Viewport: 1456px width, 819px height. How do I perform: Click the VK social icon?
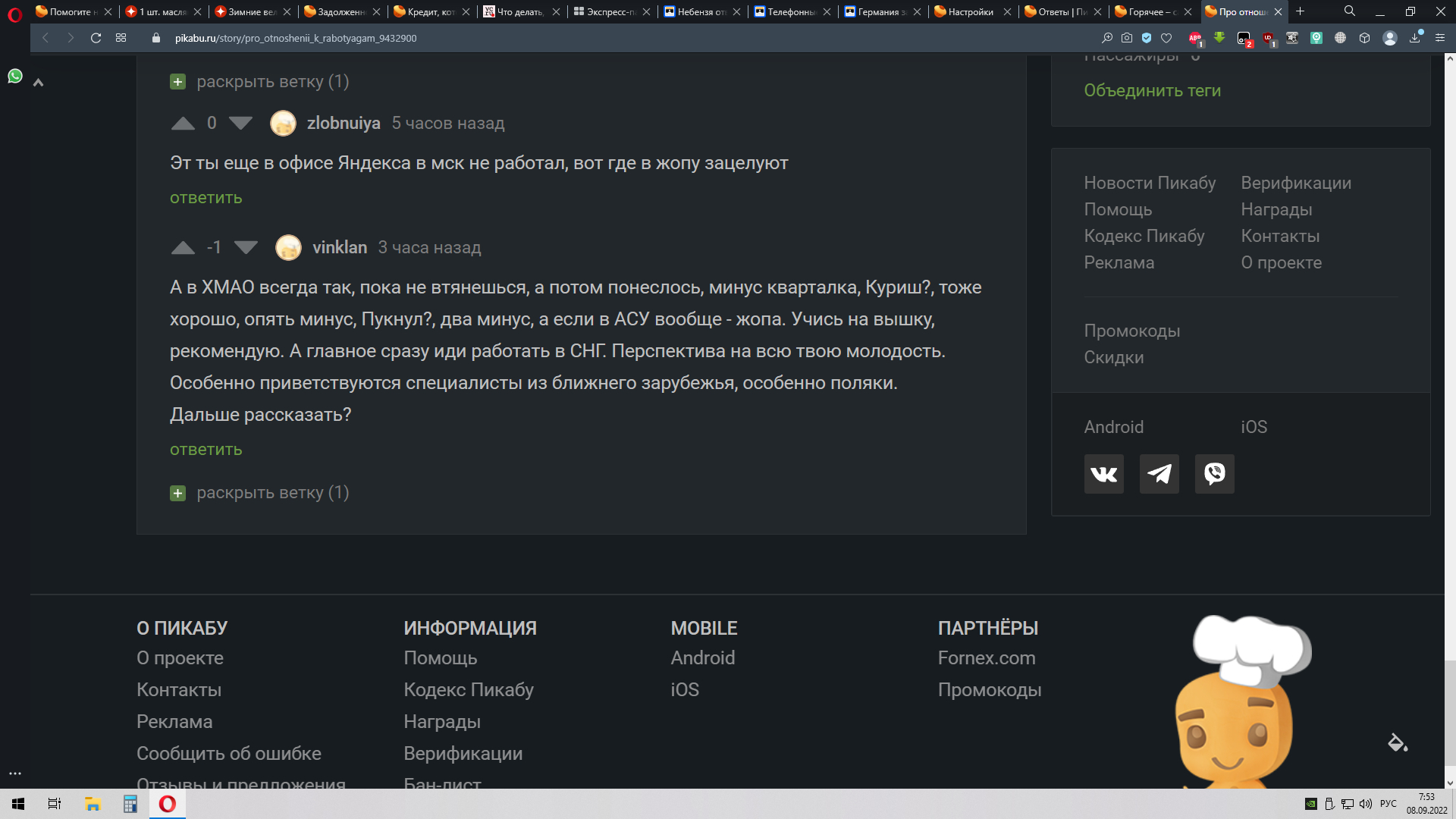(x=1103, y=474)
